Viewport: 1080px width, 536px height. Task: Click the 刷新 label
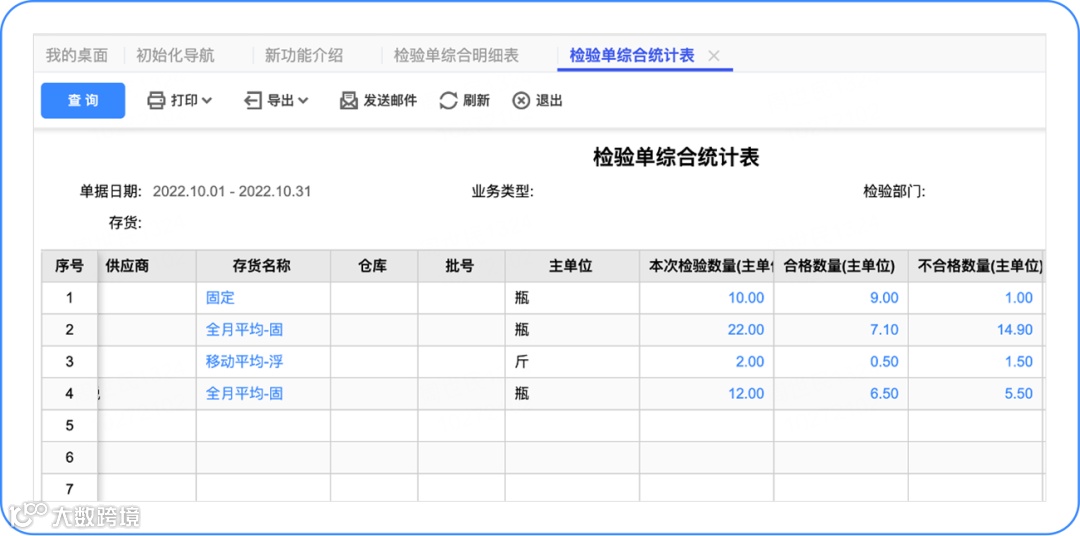click(476, 101)
